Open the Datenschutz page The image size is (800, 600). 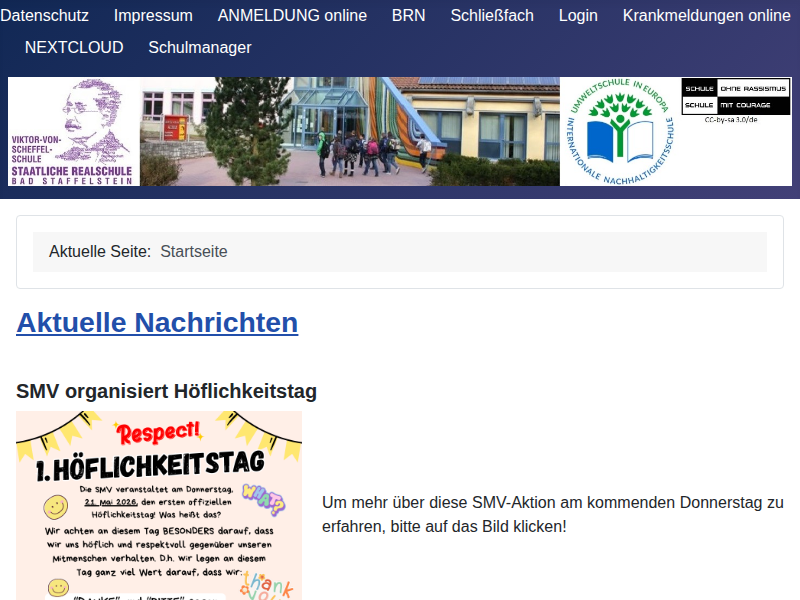pyautogui.click(x=44, y=15)
